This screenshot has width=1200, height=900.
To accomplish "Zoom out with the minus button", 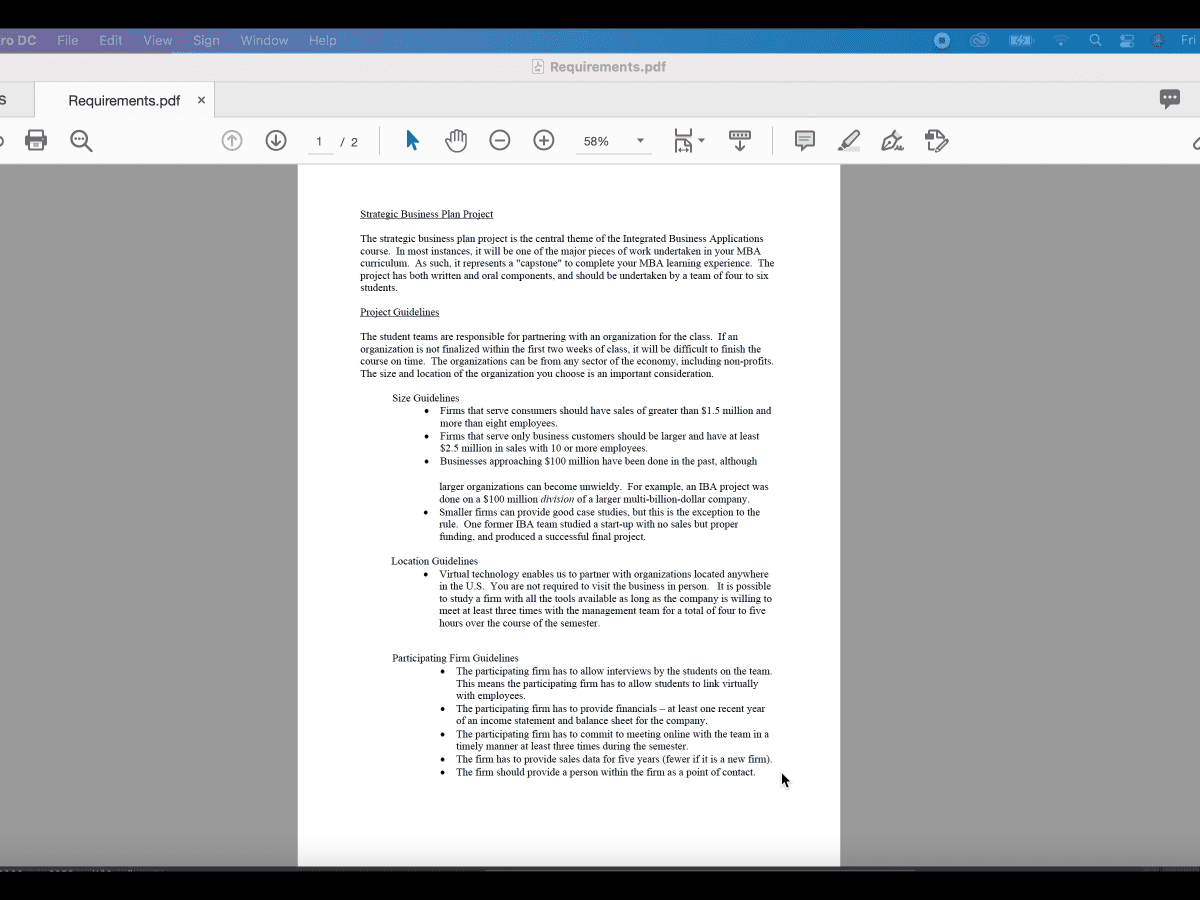I will (500, 140).
